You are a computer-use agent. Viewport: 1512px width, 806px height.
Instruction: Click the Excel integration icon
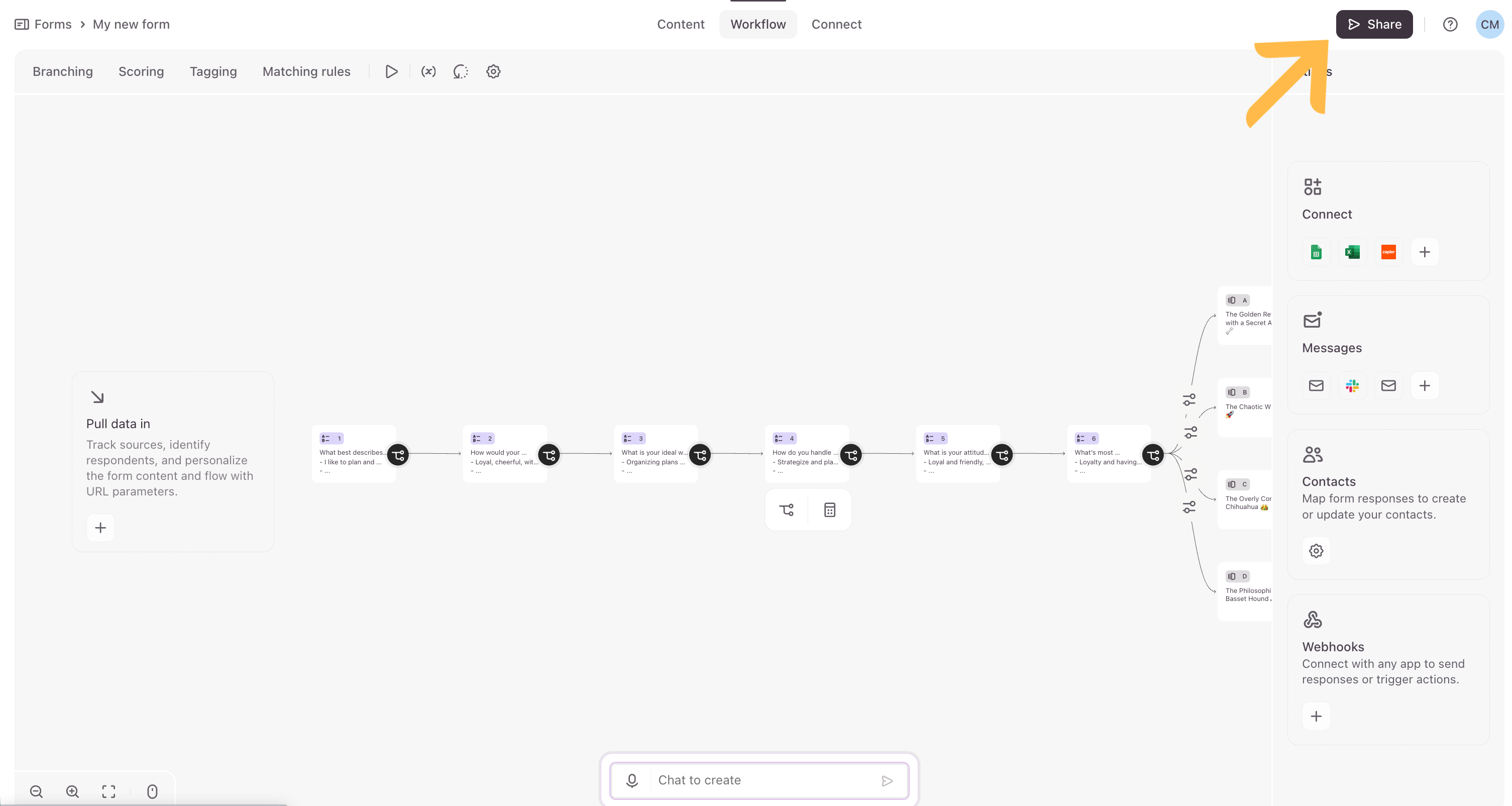tap(1352, 252)
